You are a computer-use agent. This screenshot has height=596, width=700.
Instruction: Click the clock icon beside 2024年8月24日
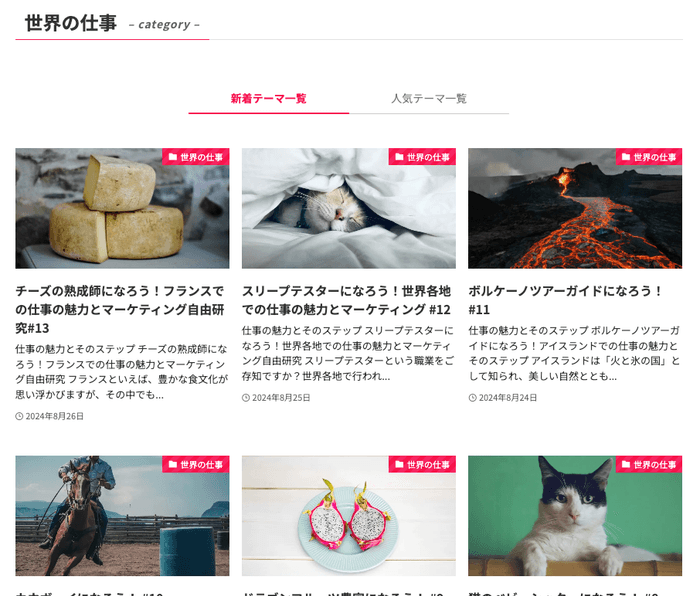pyautogui.click(x=472, y=397)
